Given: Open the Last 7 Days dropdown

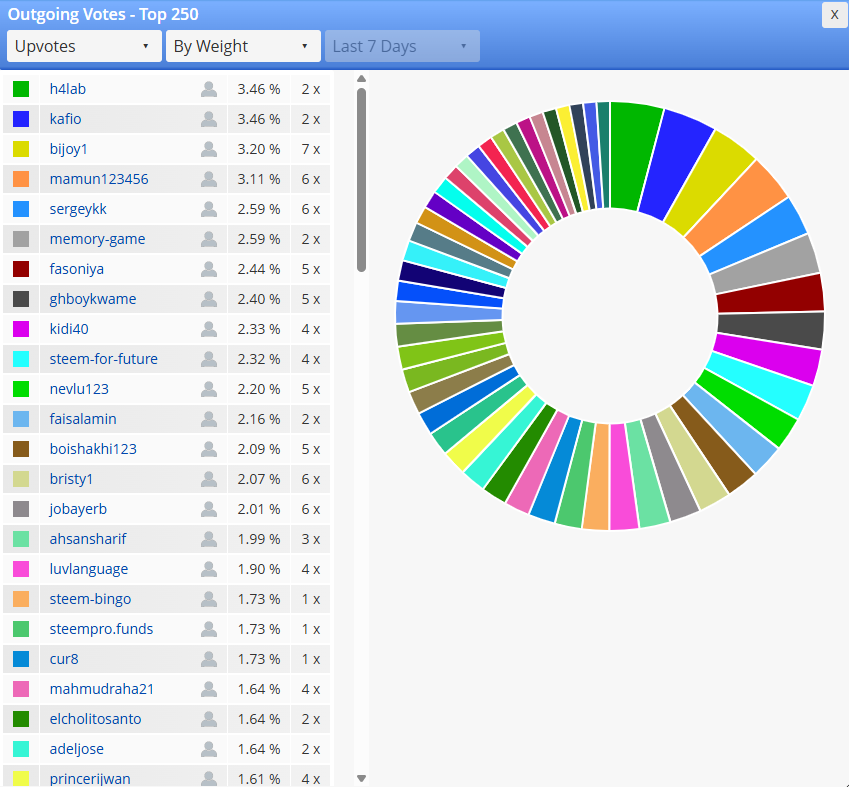Looking at the screenshot, I should click(402, 46).
